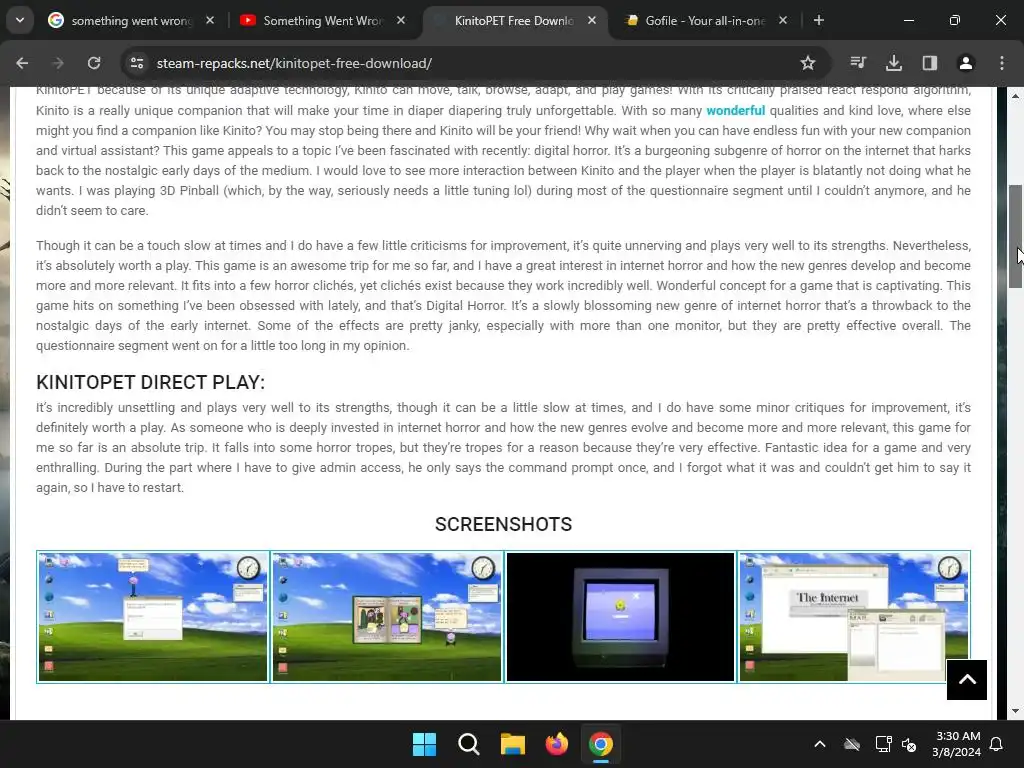Minimize the Chrome window
This screenshot has width=1024, height=768.
pyautogui.click(x=908, y=20)
